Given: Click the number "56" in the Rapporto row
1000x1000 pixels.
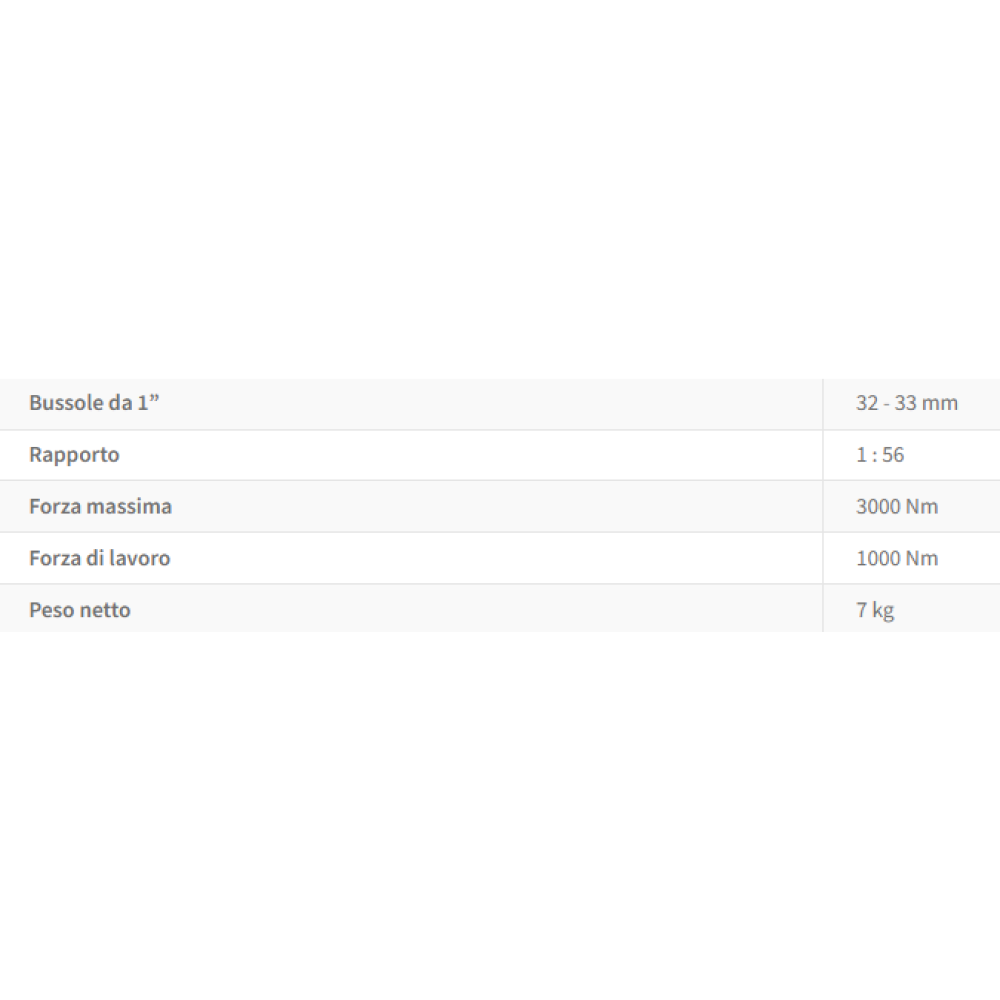Looking at the screenshot, I should [x=893, y=455].
